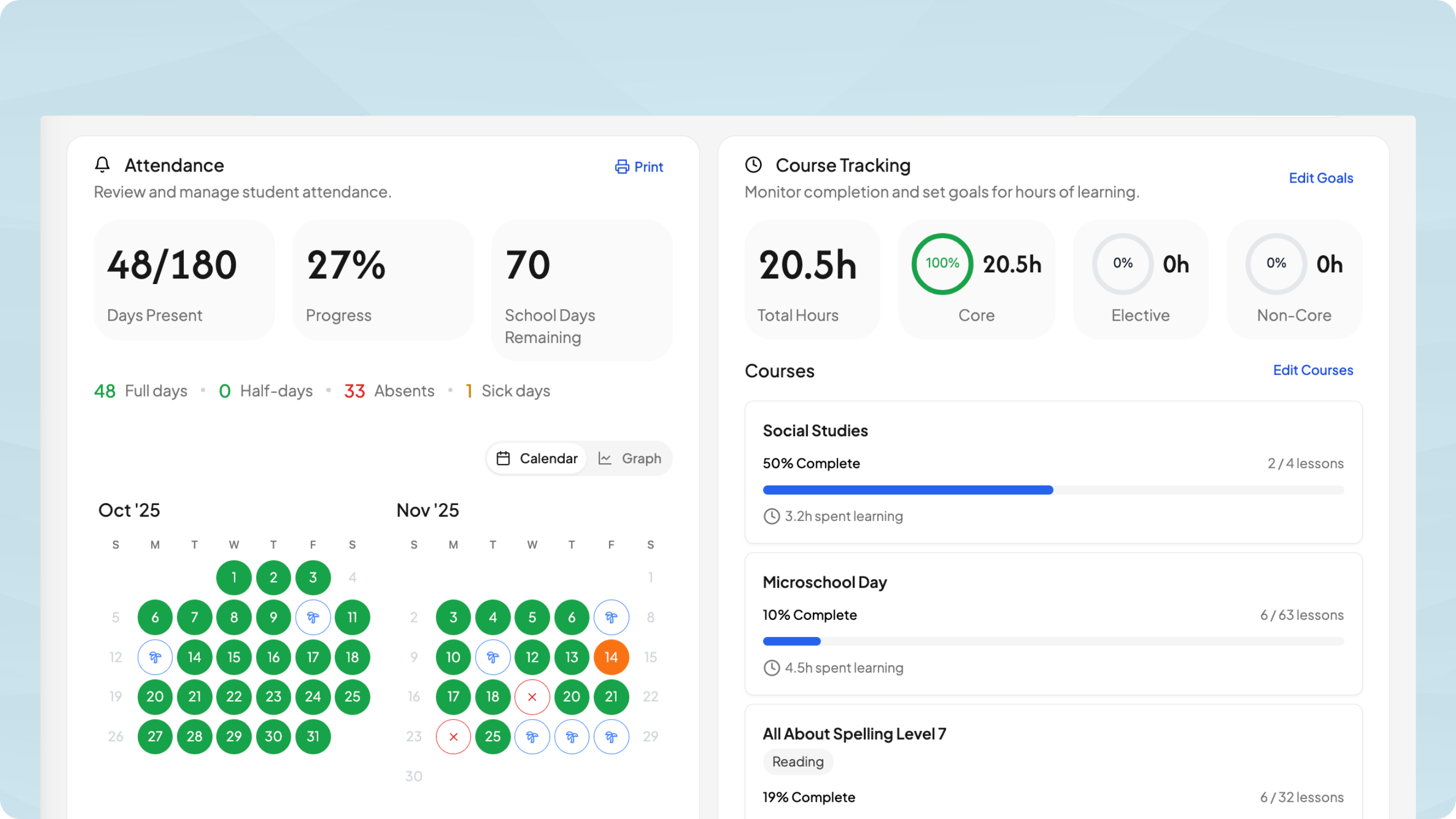Open Edit Goals

[x=1321, y=178]
